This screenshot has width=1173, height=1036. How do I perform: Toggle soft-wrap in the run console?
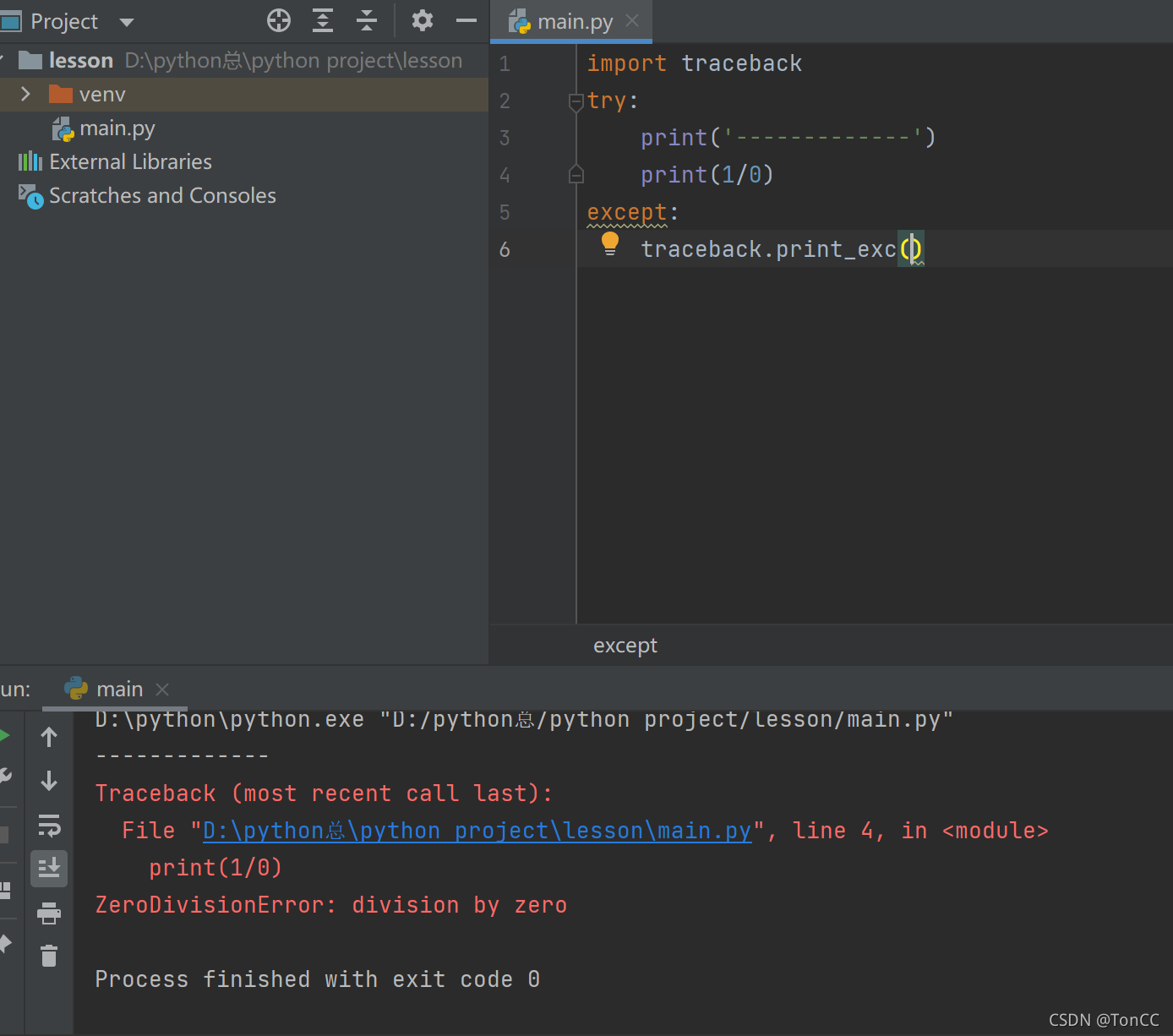click(x=49, y=825)
